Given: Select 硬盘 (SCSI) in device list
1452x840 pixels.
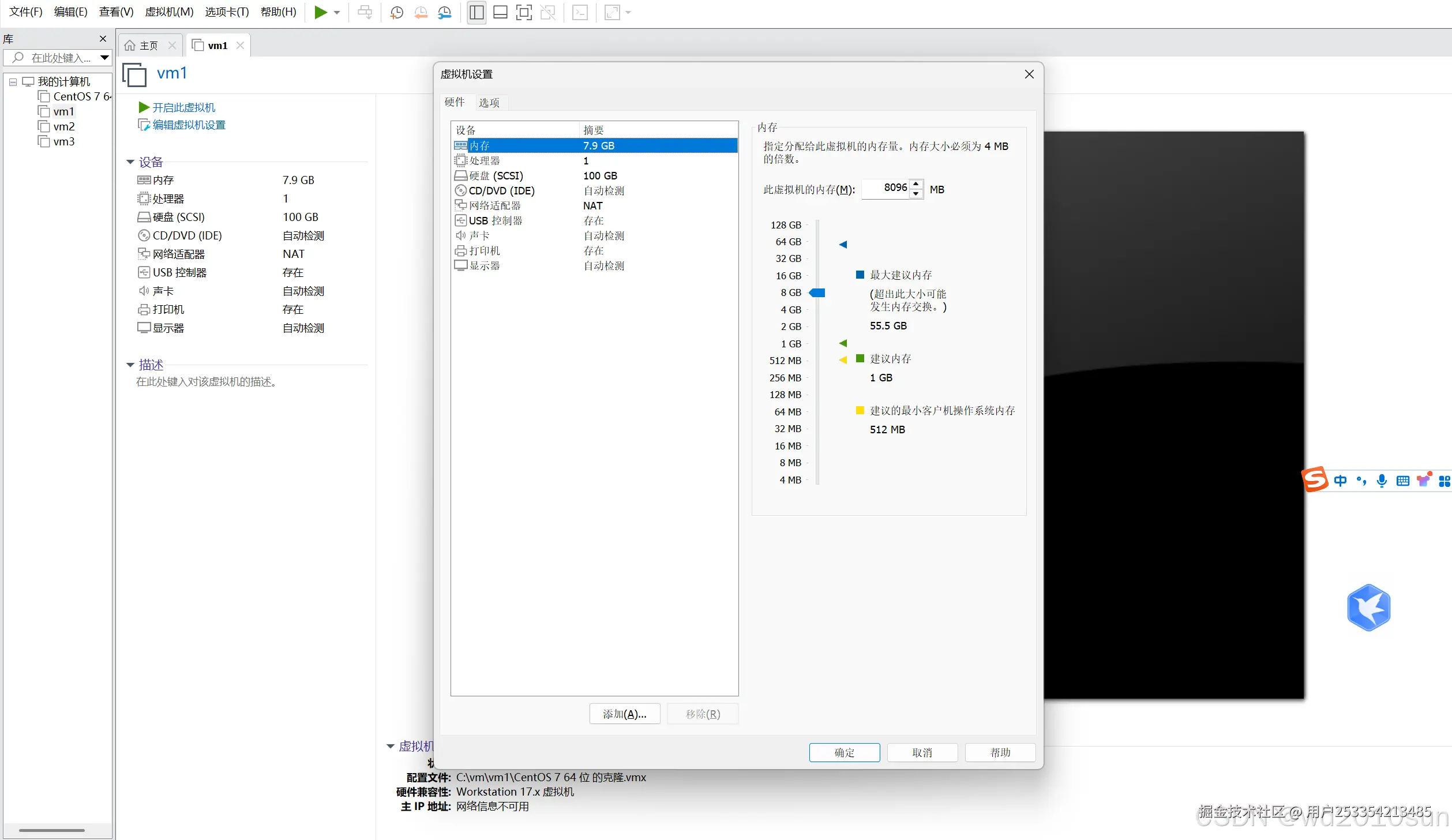Looking at the screenshot, I should [496, 176].
